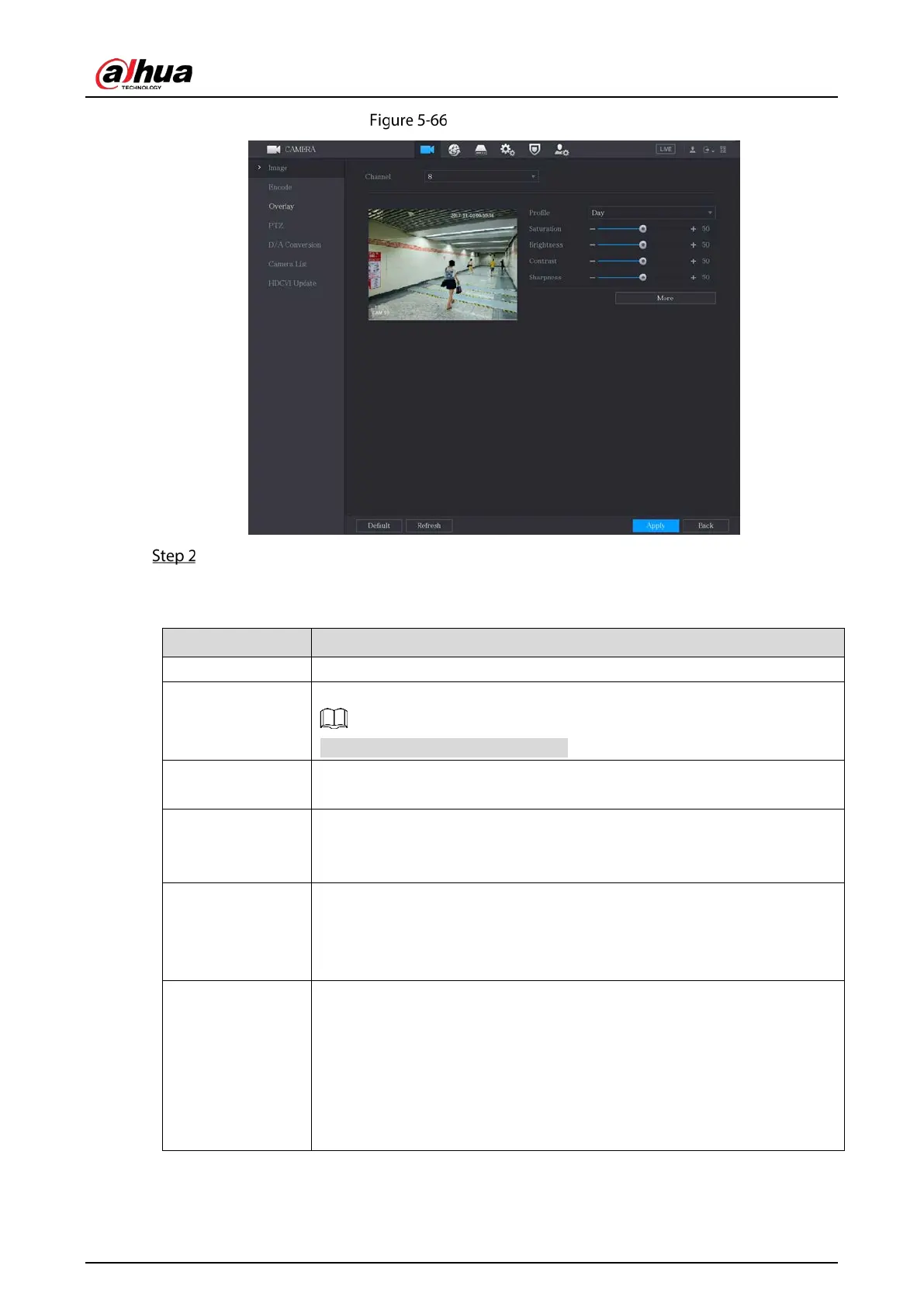Viewport: 924px width, 1307px height.
Task: Click the CAMERA title camera icon
Action: 273,149
